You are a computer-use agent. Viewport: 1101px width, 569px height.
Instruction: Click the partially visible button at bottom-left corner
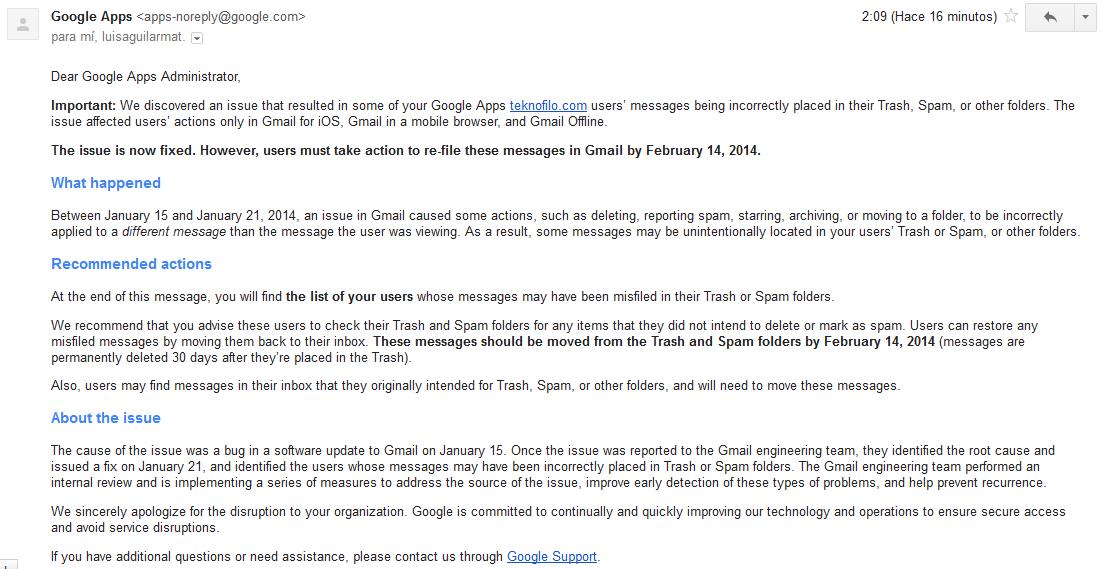tap(6, 563)
